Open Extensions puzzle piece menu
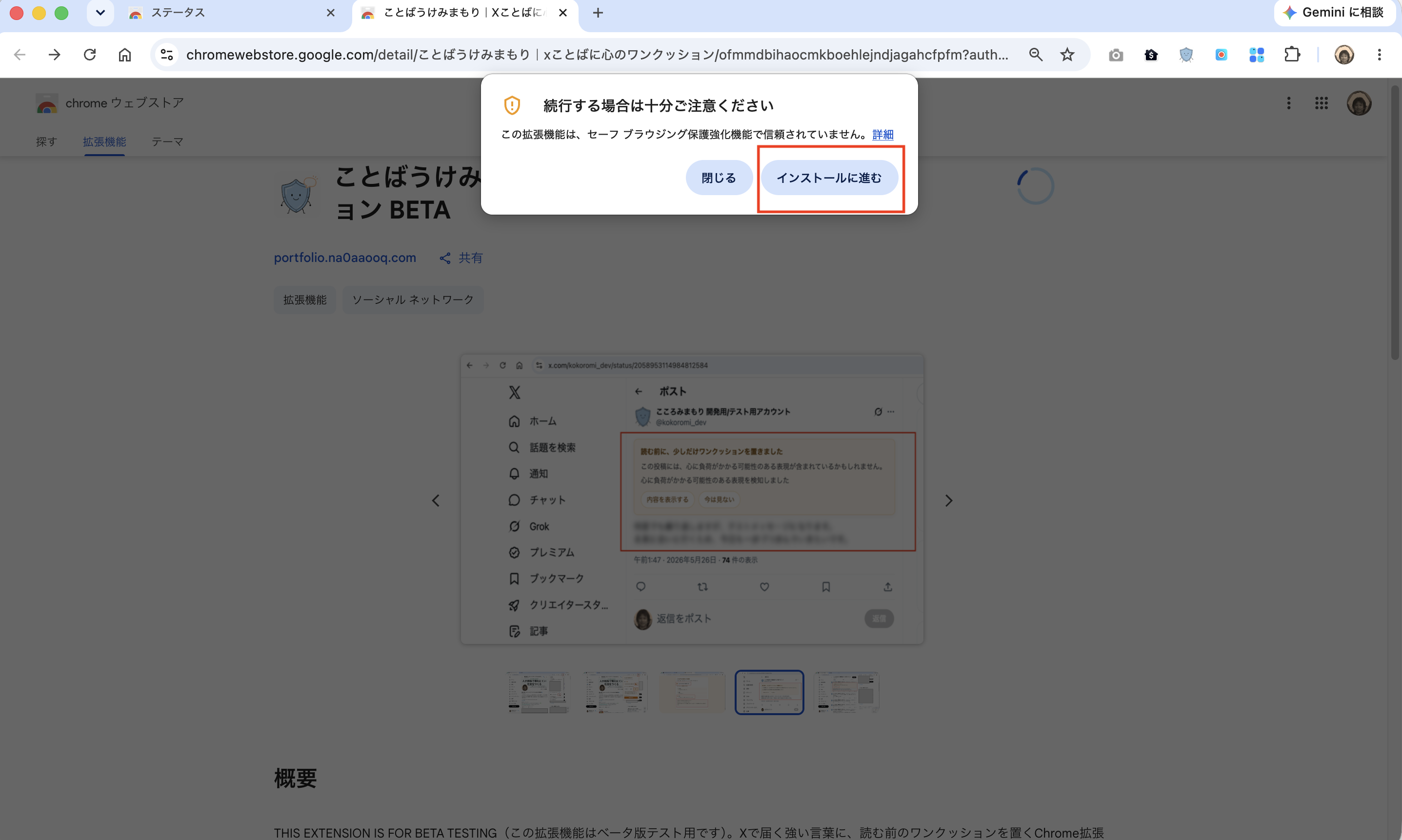Screen dimensions: 1402x840 [1292, 55]
